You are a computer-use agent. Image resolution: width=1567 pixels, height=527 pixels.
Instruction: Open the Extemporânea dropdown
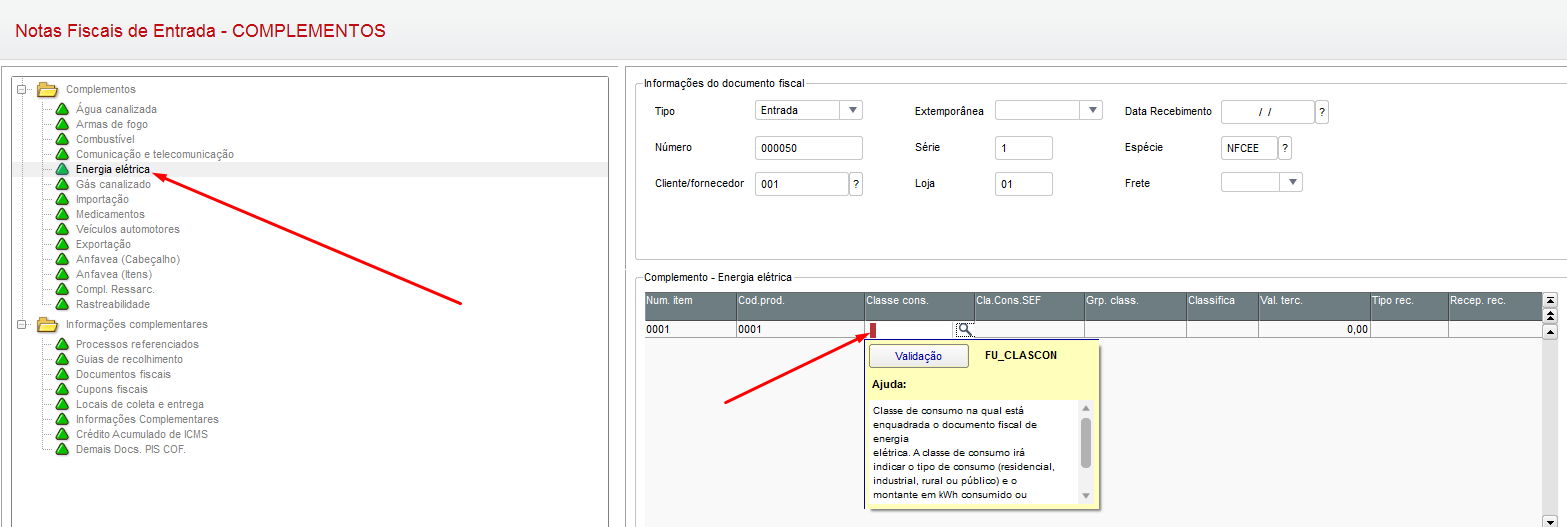(1092, 110)
